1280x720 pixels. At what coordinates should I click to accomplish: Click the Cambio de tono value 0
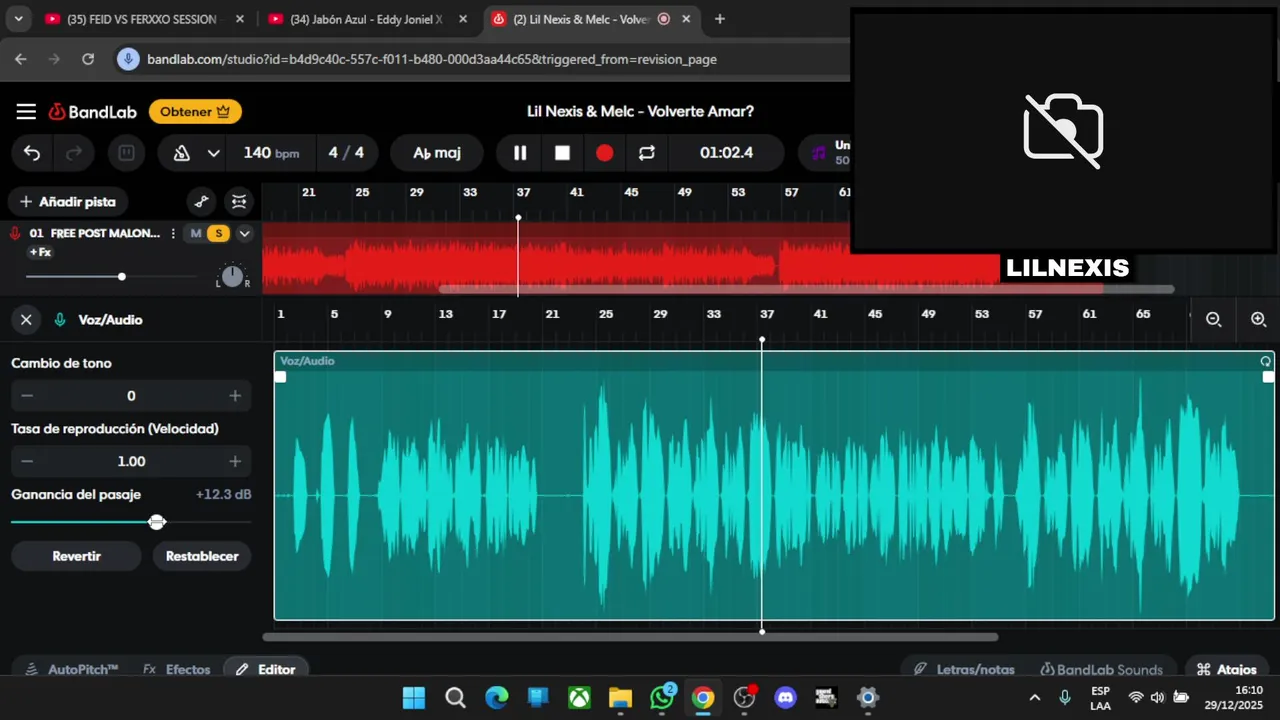131,396
